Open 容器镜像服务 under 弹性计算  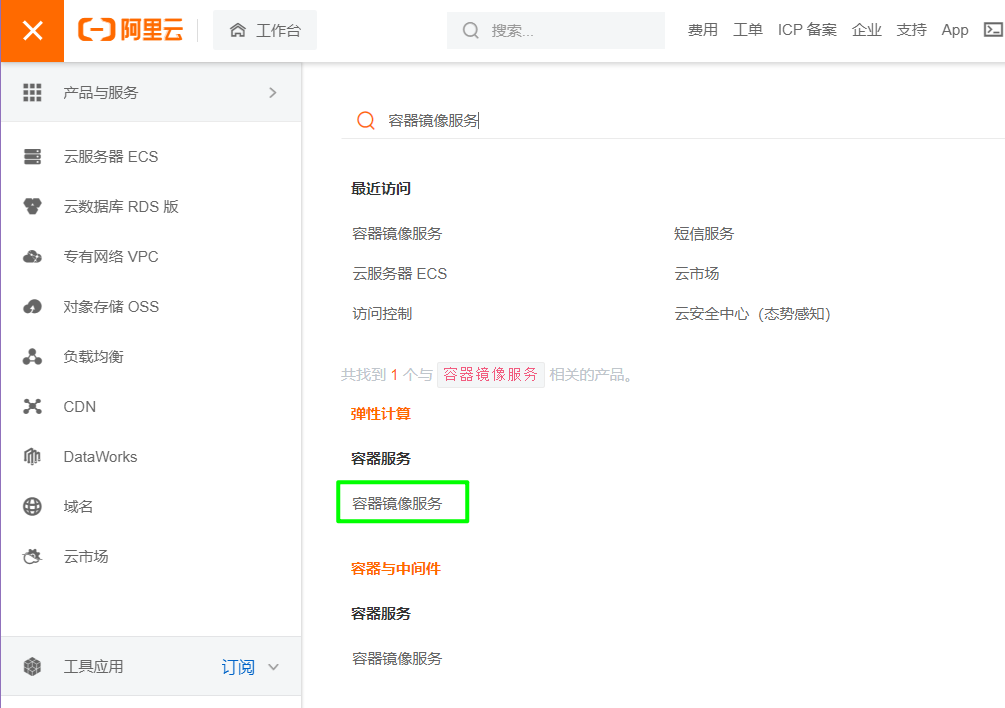(x=397, y=504)
